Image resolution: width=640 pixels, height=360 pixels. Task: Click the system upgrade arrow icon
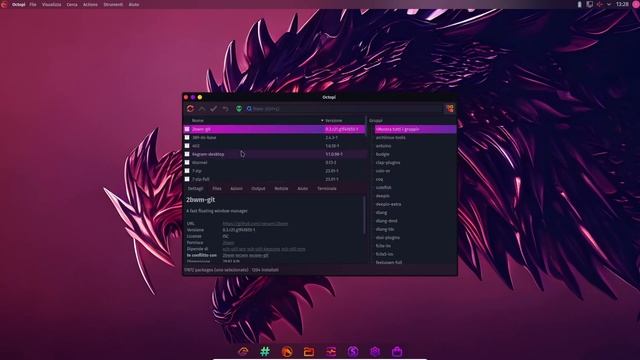point(202,109)
